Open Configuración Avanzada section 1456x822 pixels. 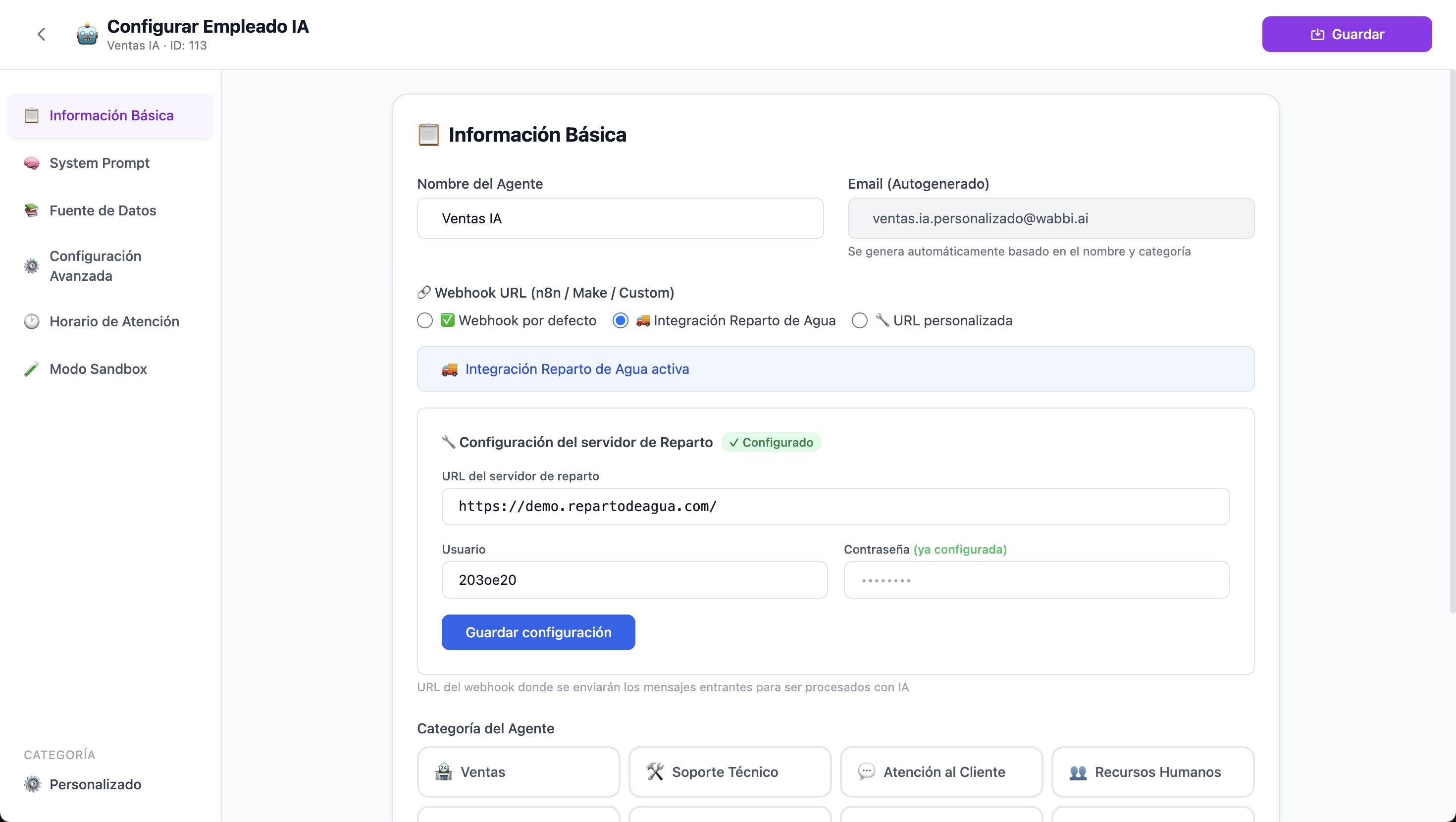[x=111, y=266]
